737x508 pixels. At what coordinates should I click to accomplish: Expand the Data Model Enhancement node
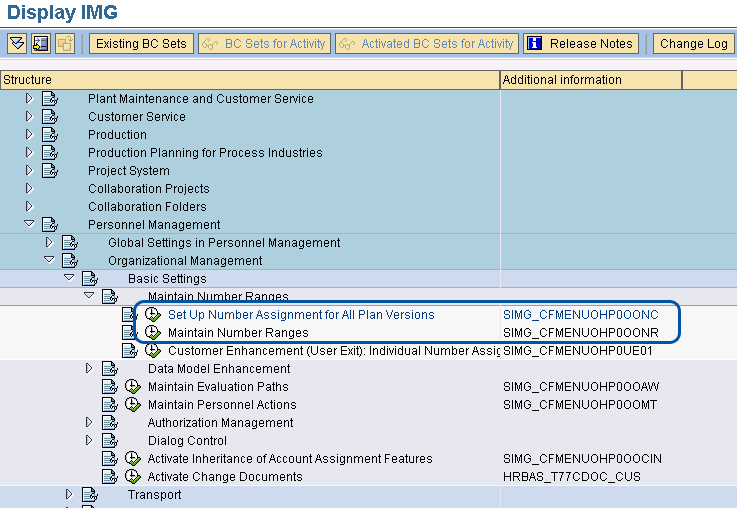89,369
